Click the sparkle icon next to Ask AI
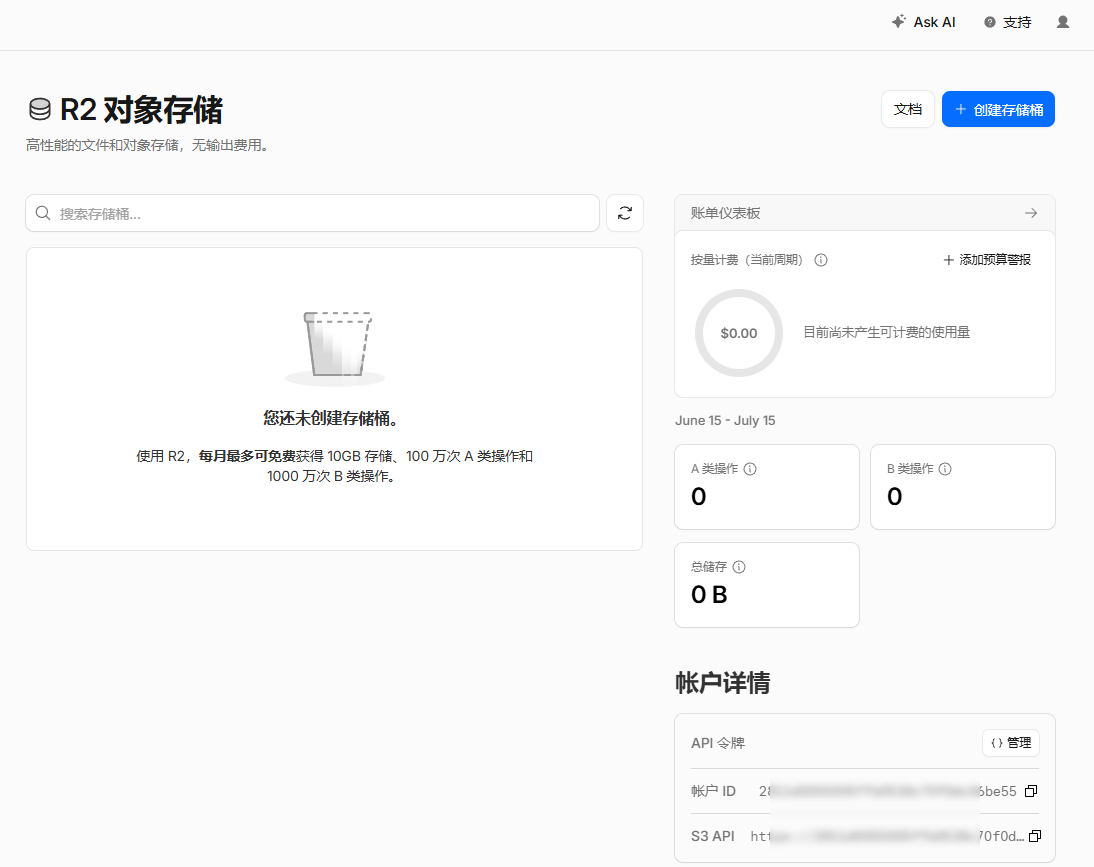Image resolution: width=1094 pixels, height=867 pixels. (x=899, y=22)
